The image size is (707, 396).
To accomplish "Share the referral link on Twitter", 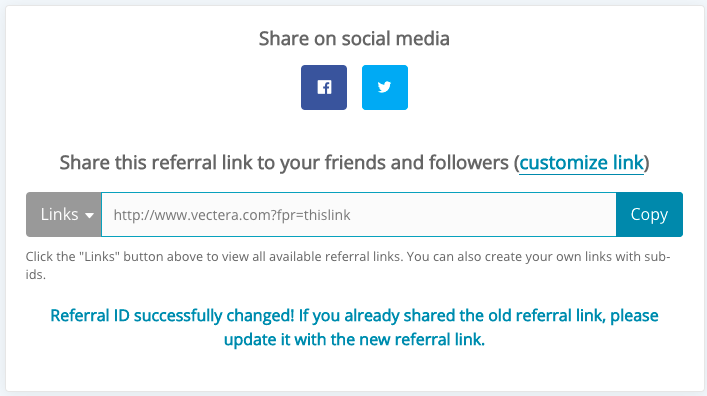I will click(x=385, y=87).
